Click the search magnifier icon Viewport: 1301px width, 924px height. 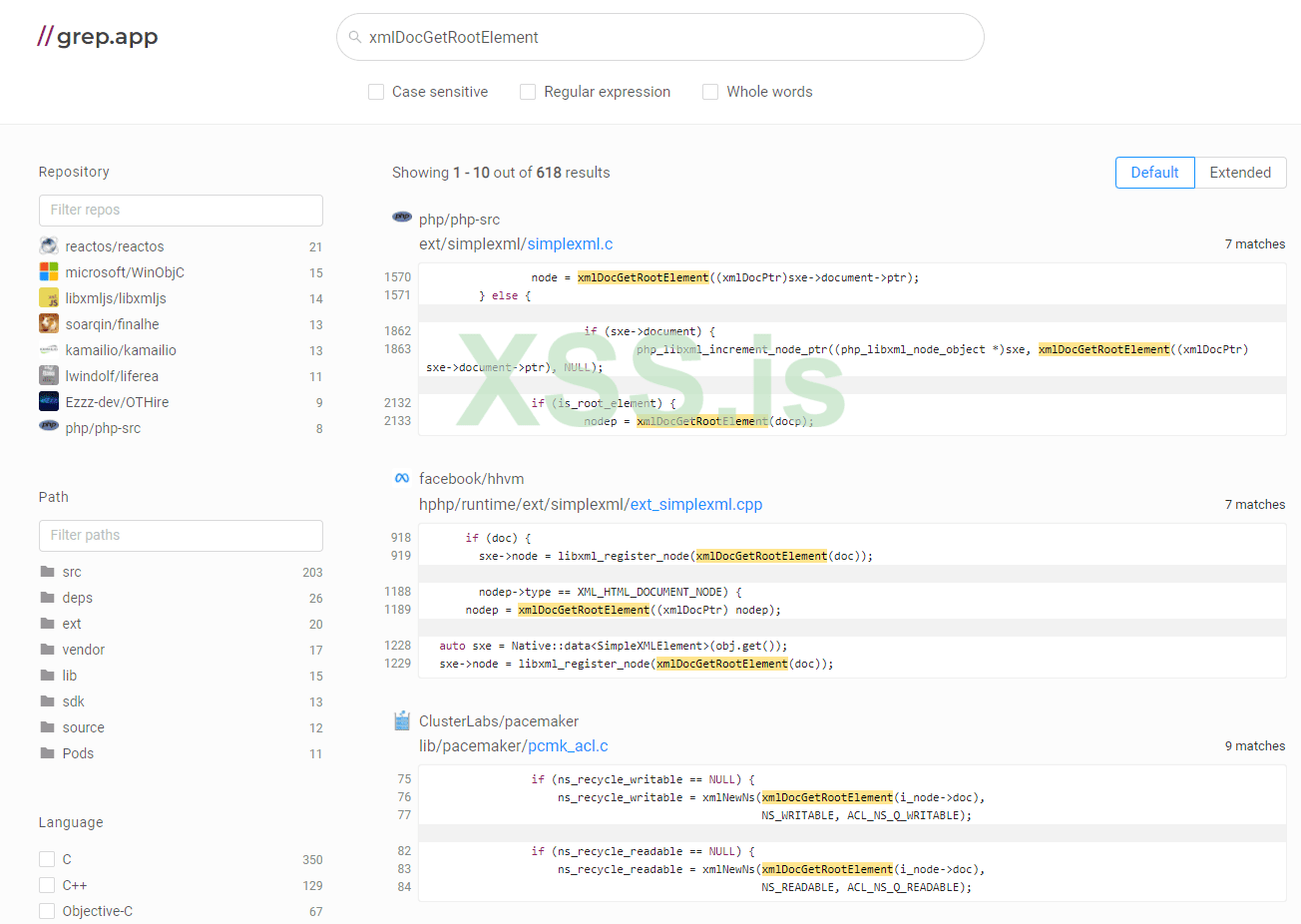(354, 37)
